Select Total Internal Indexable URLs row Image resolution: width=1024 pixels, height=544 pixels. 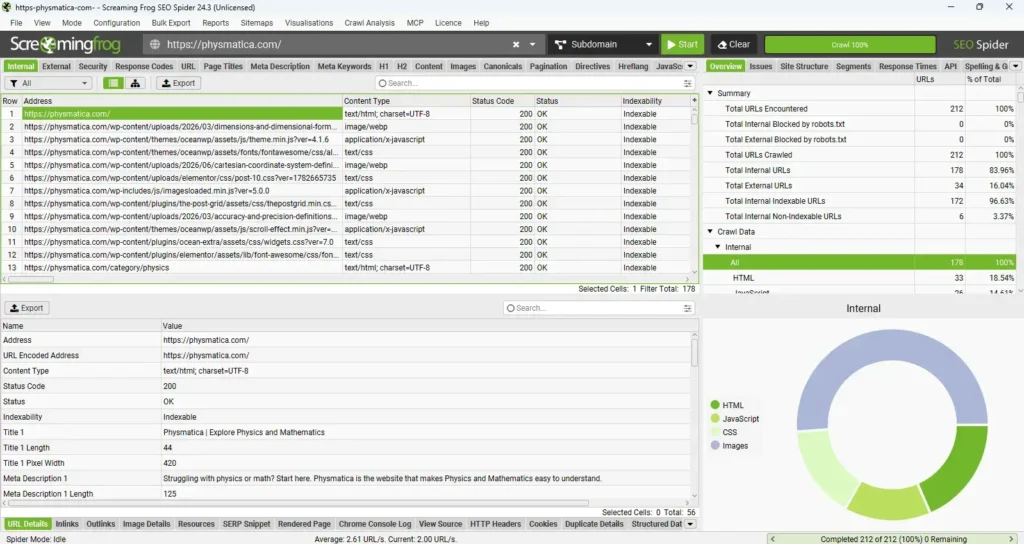[x=859, y=201]
